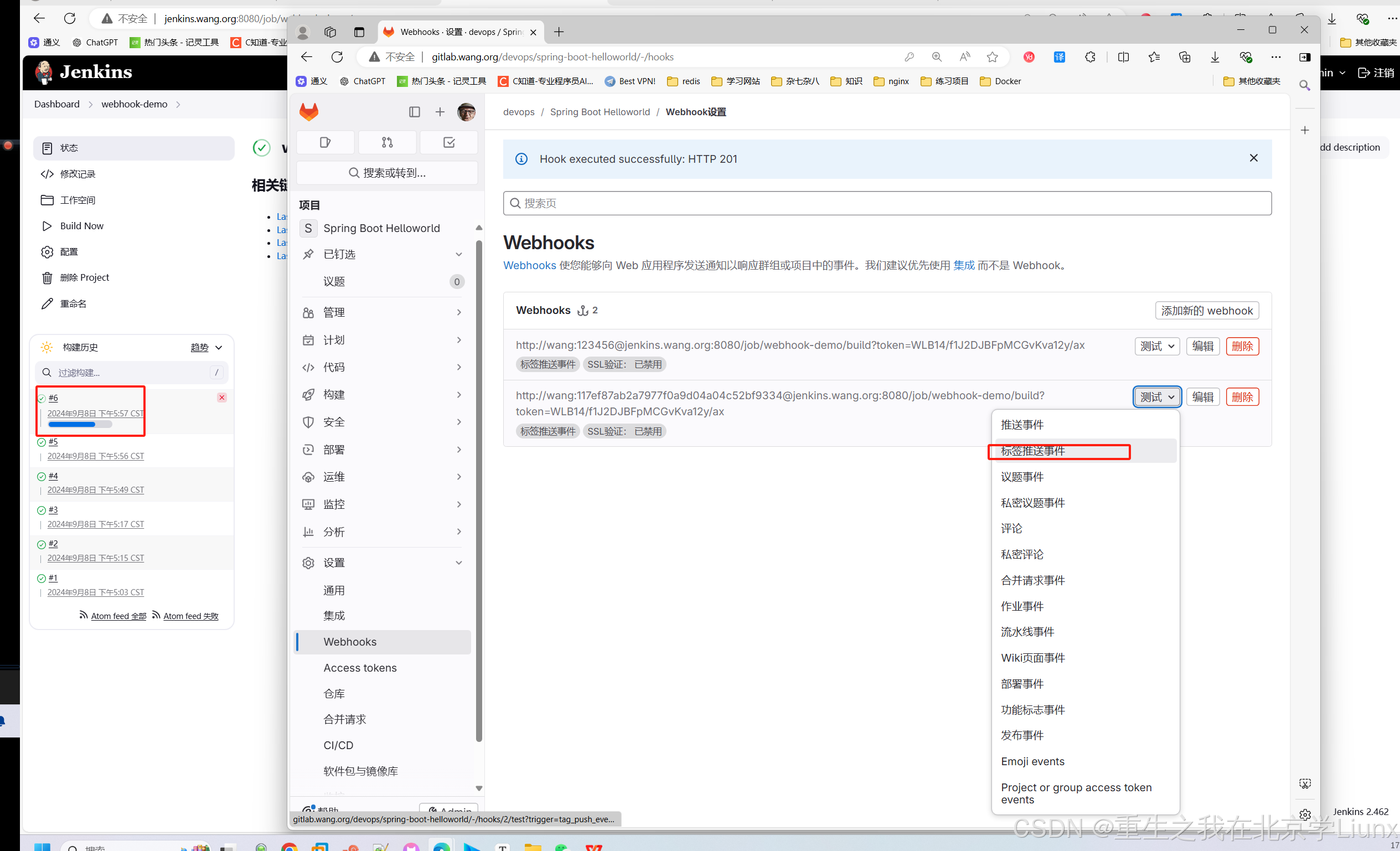The height and width of the screenshot is (851, 1400).
Task: Click the Edge sidebar settings gear icon
Action: pyautogui.click(x=1305, y=814)
